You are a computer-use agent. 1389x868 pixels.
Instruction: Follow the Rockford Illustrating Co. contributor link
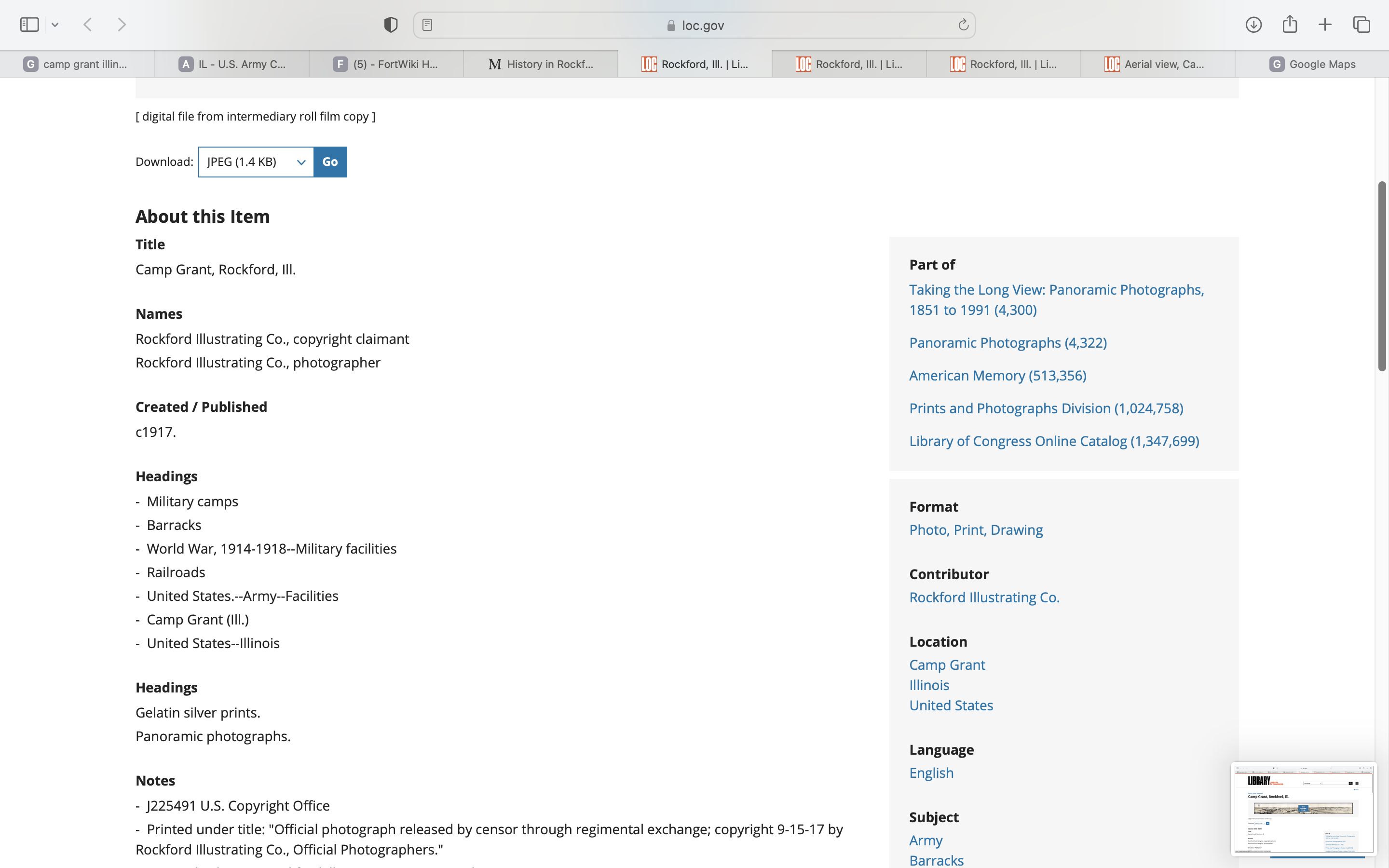[984, 597]
